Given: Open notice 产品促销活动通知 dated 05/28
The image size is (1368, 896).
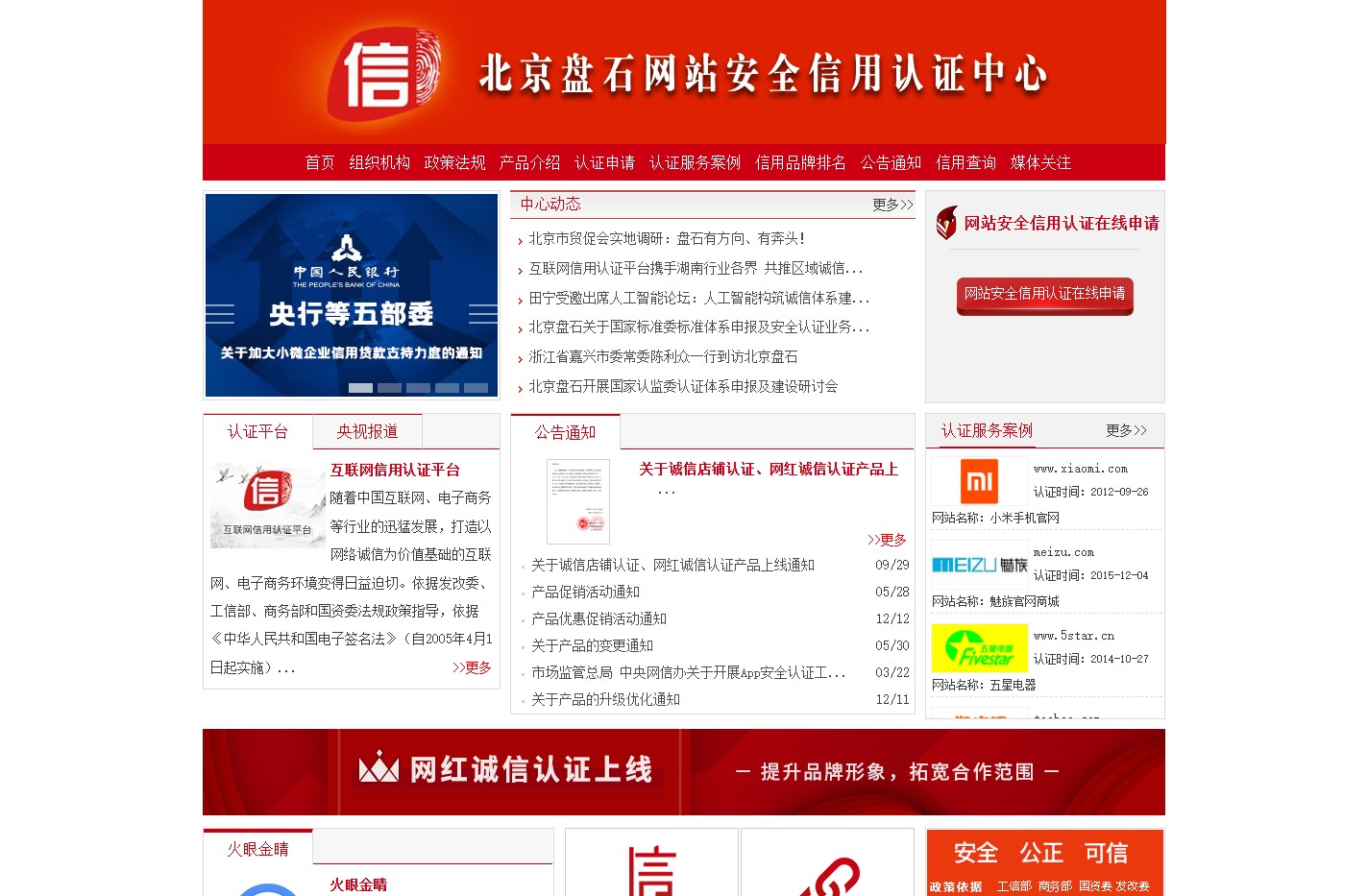Looking at the screenshot, I should (585, 592).
